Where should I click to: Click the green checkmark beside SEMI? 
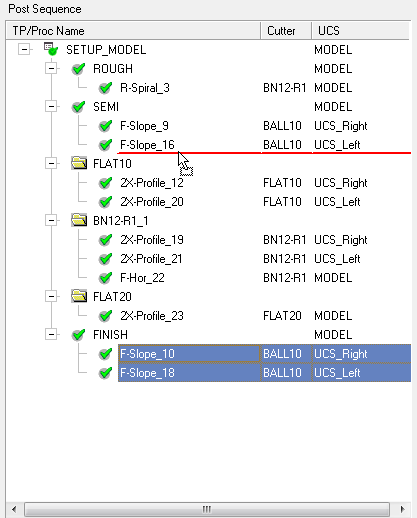78,107
